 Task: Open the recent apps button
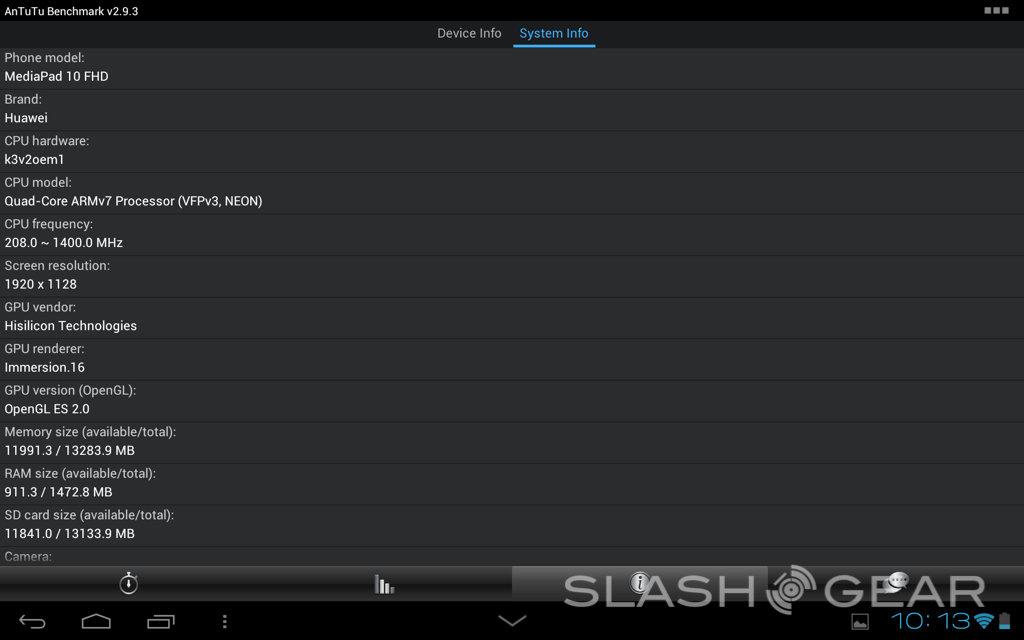tap(161, 621)
